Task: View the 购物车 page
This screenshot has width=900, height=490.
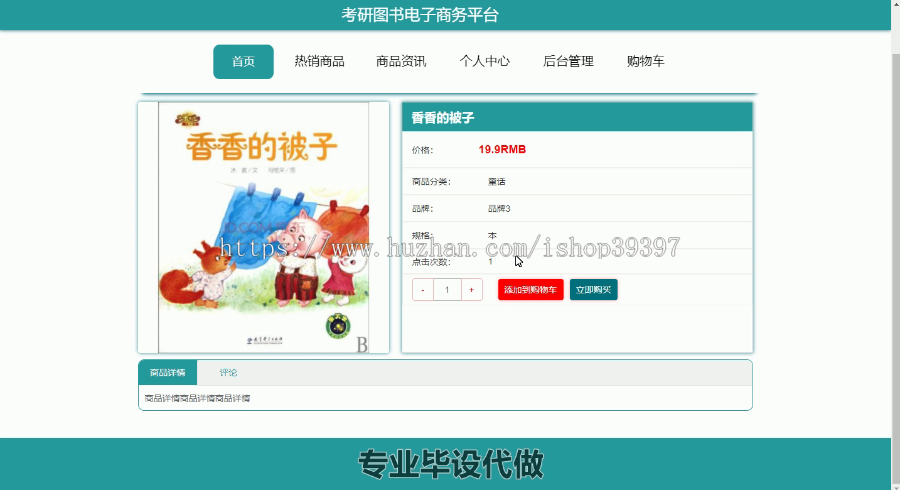Action: point(645,61)
